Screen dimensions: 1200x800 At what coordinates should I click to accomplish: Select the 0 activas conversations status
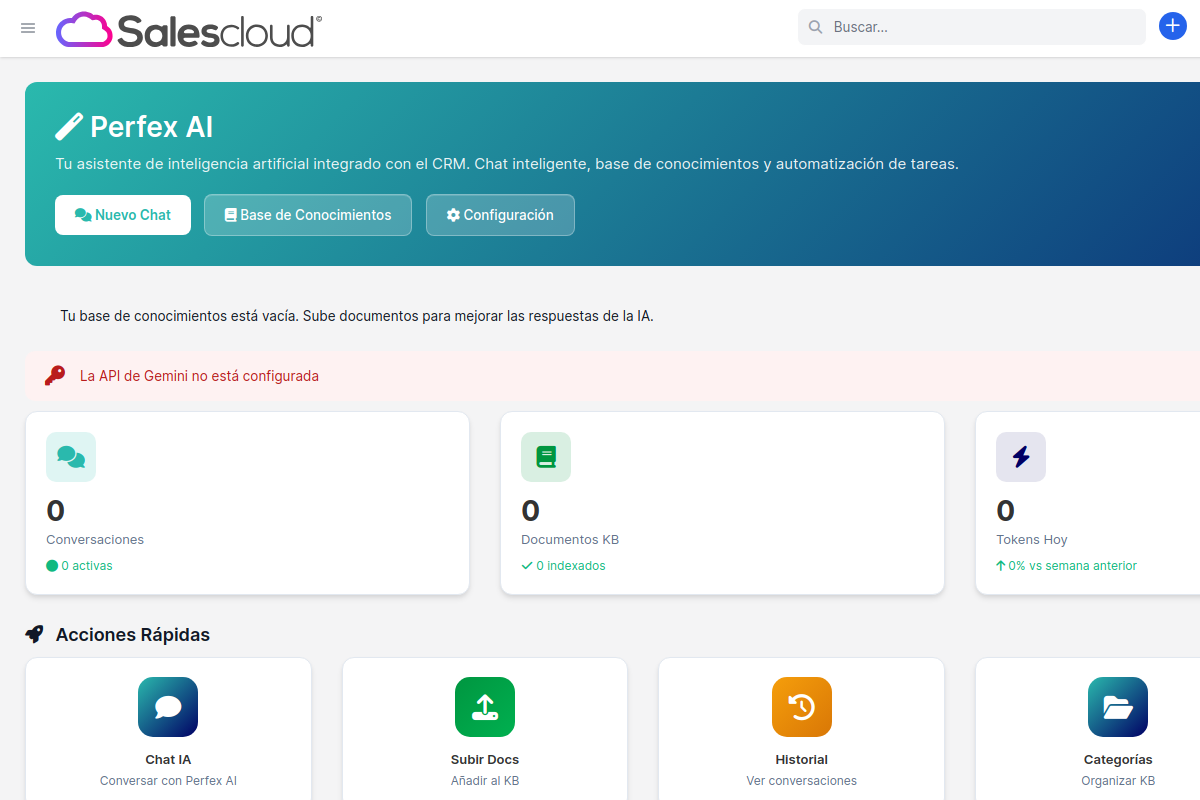80,565
